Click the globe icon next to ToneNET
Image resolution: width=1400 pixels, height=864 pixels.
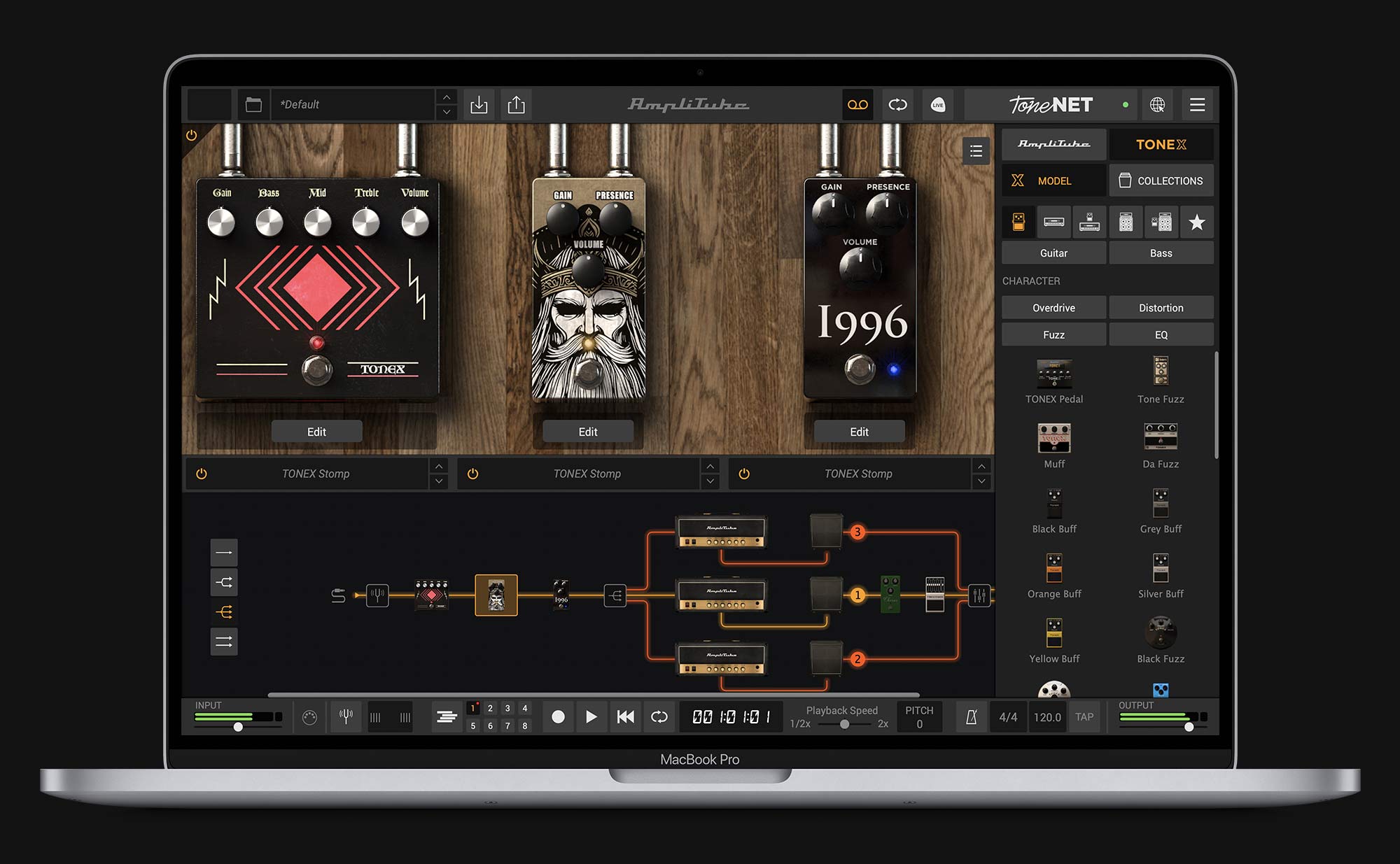pos(1158,104)
